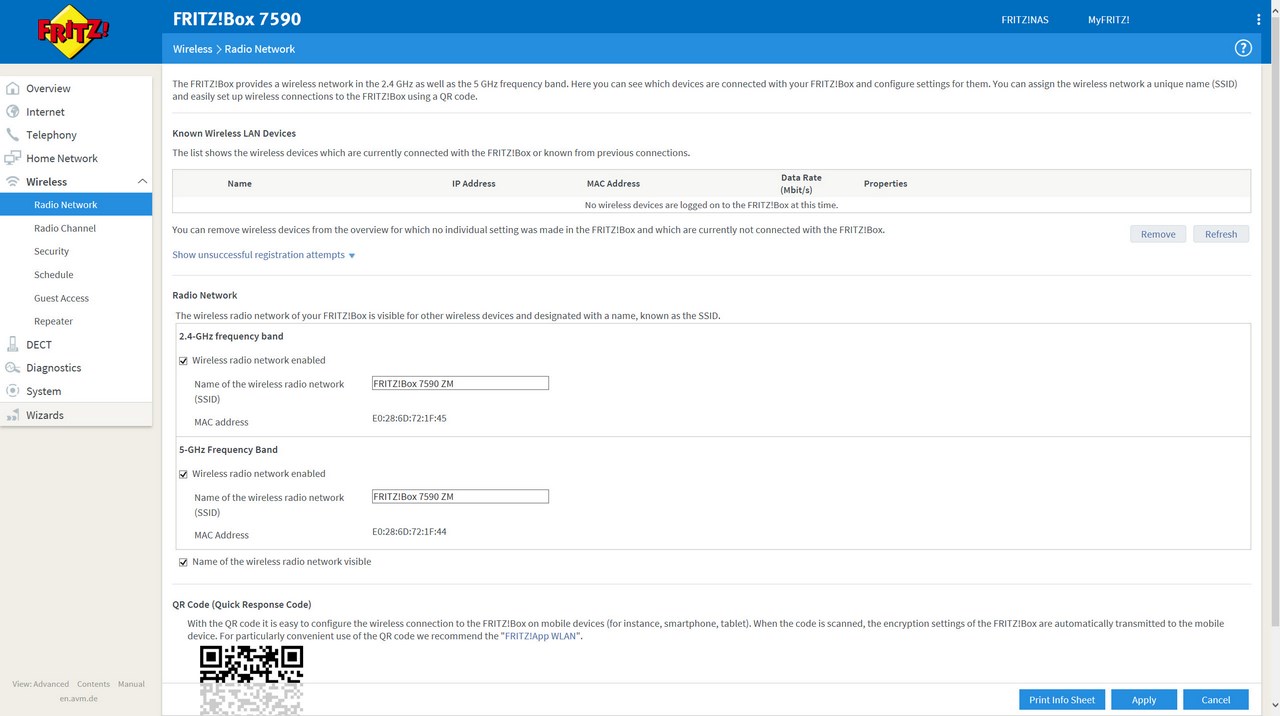Click the Diagnostics icon in sidebar

click(13, 368)
